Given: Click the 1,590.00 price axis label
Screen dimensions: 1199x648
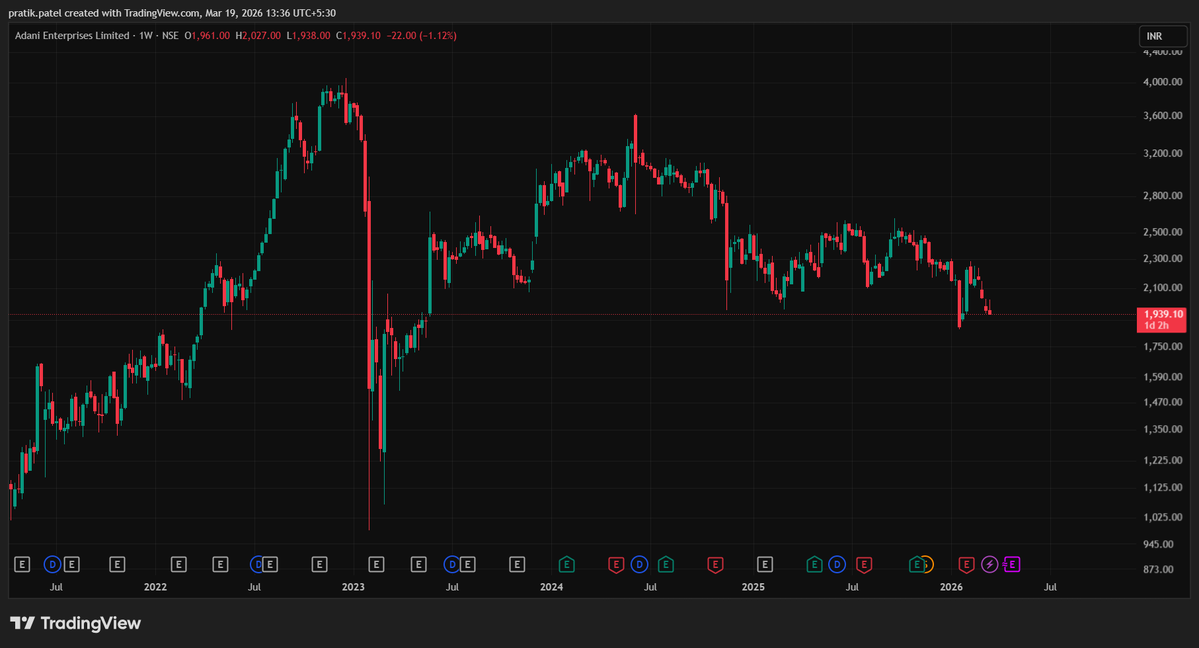Looking at the screenshot, I should (x=1162, y=376).
